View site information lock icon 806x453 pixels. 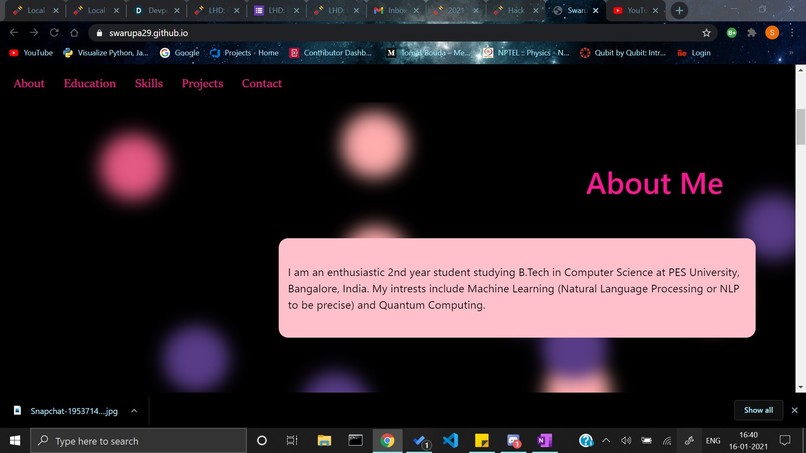pos(99,33)
